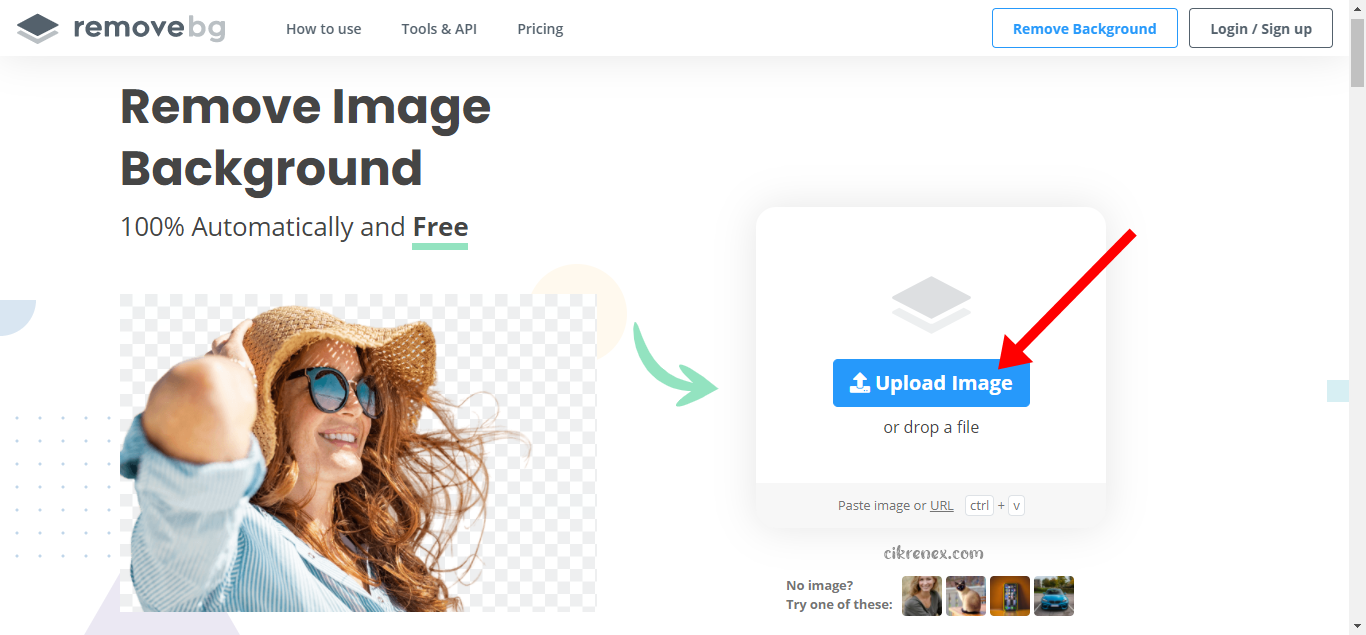Open the URL paste link
The height and width of the screenshot is (635, 1366).
point(941,505)
